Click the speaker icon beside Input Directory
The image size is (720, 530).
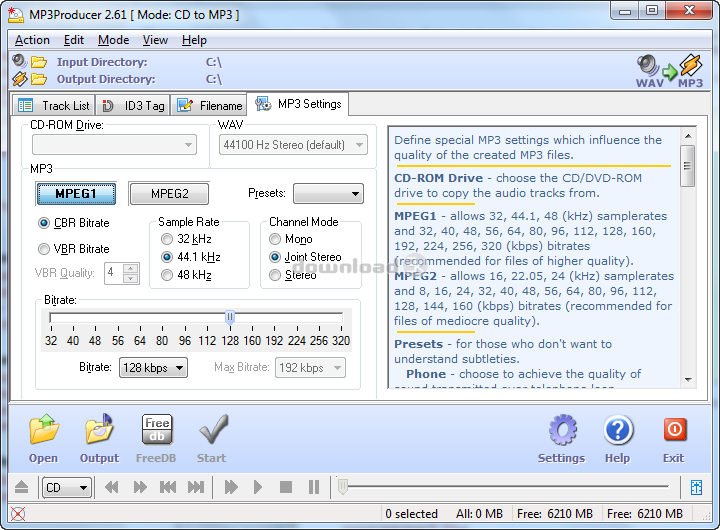pyautogui.click(x=20, y=61)
